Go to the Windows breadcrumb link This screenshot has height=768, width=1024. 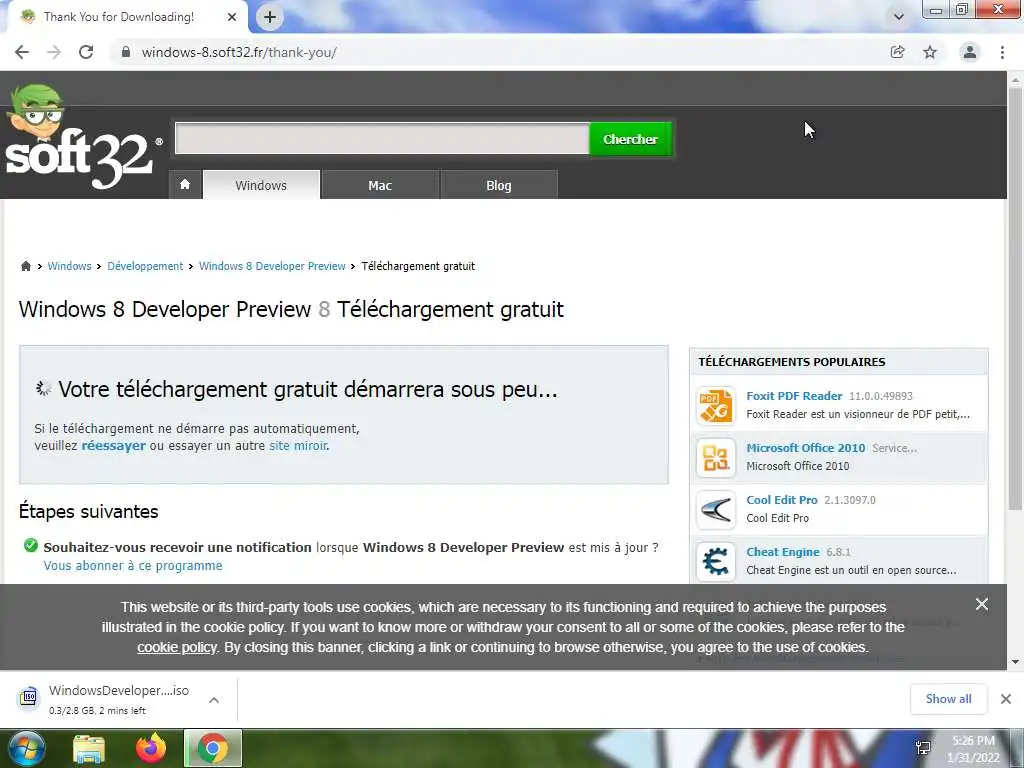[x=69, y=266]
